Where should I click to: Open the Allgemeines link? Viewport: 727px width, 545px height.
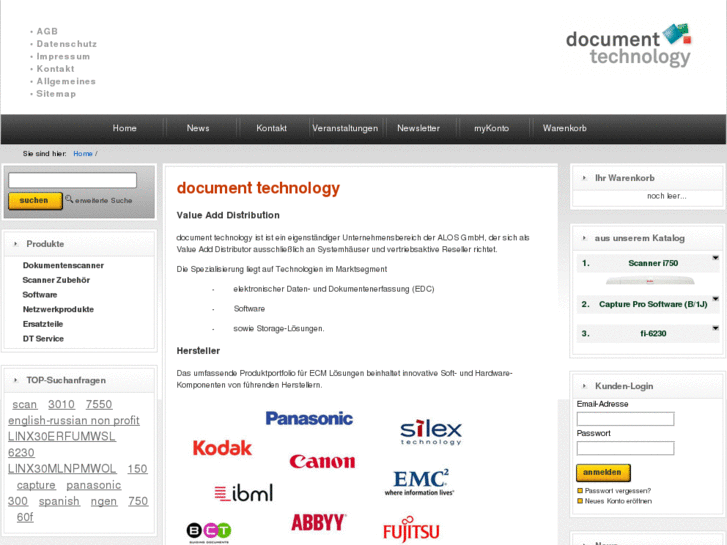[66, 81]
